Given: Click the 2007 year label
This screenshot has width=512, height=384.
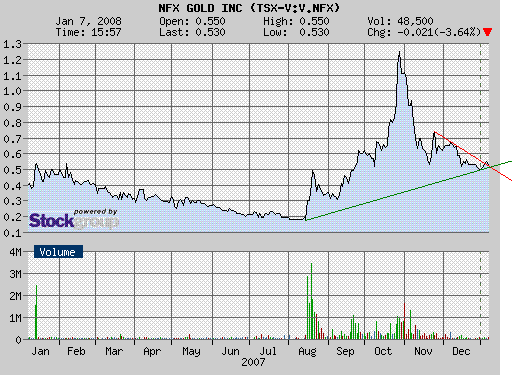Looking at the screenshot, I should (x=253, y=362).
